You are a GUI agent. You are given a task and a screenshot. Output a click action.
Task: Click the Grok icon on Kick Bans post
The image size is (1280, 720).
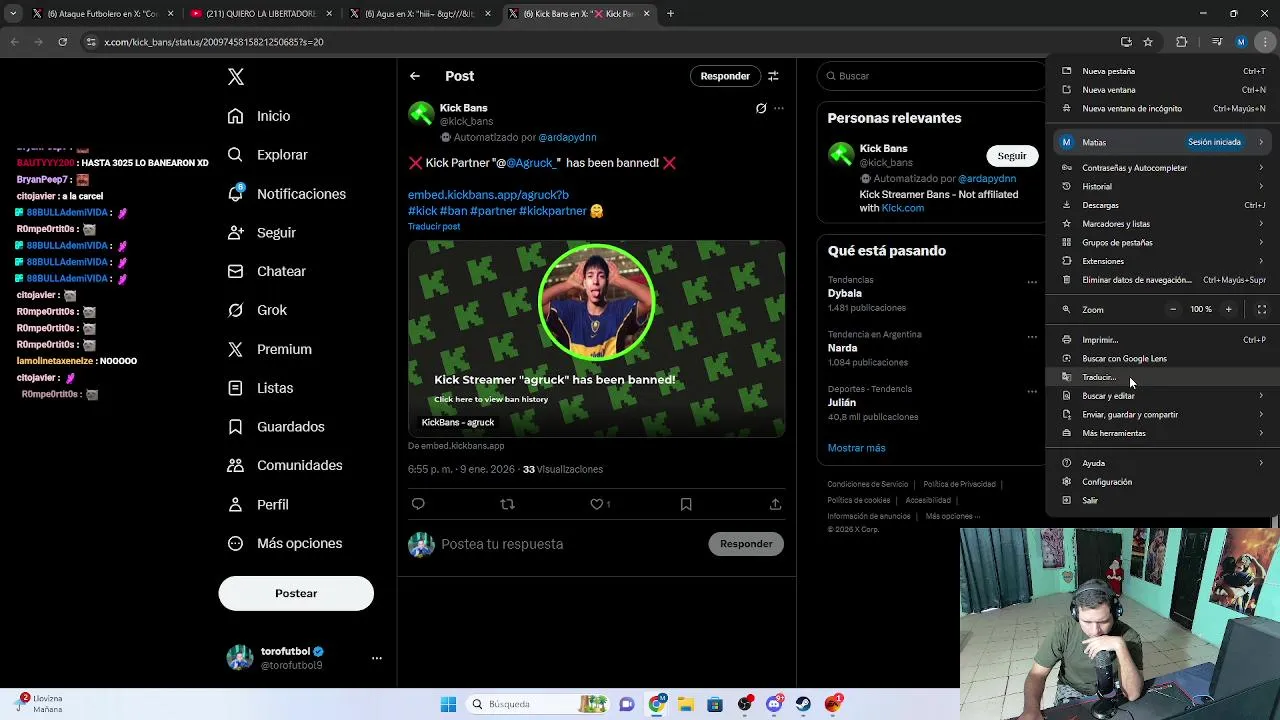761,108
